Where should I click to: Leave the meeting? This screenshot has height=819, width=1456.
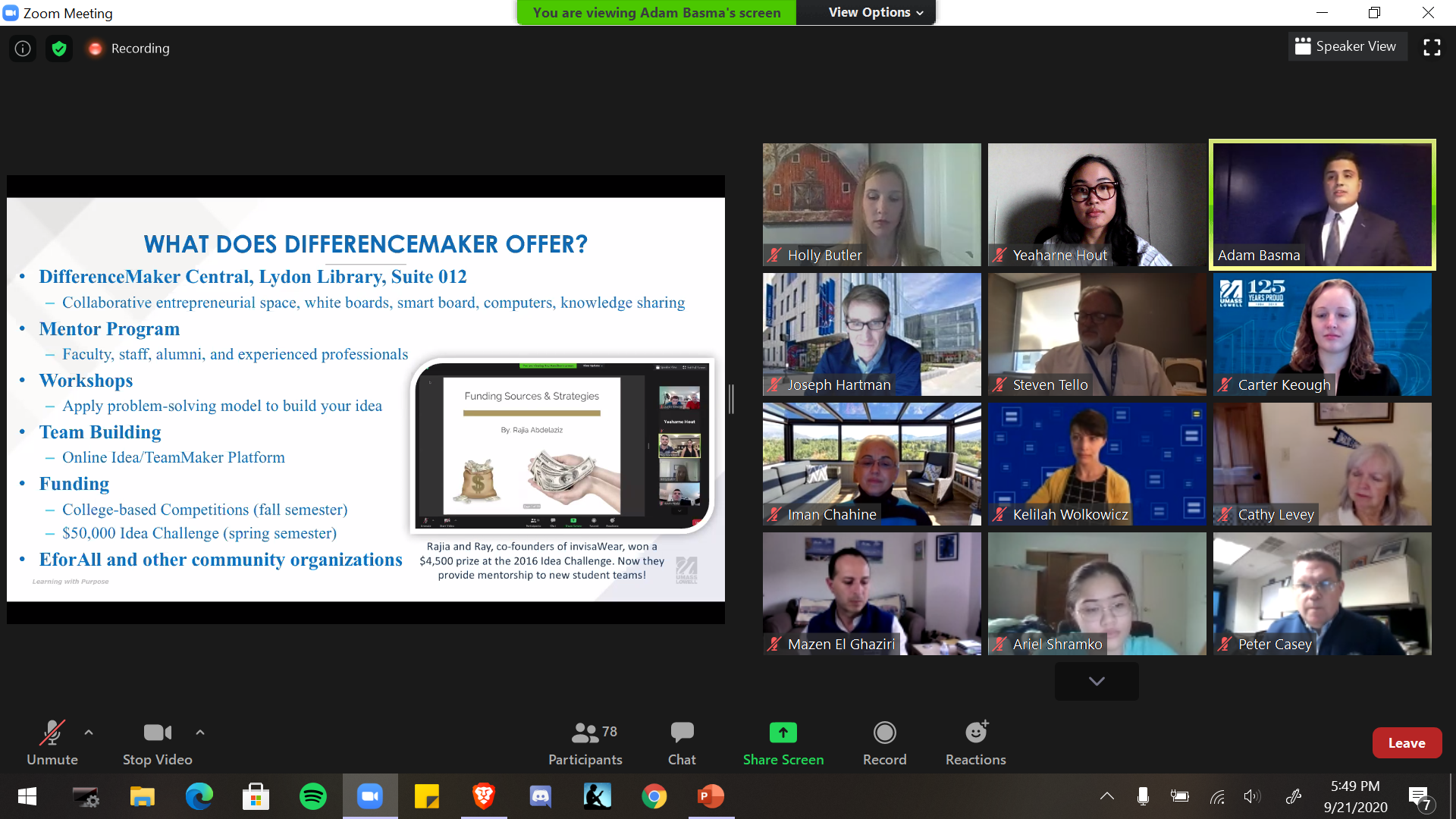pyautogui.click(x=1406, y=743)
